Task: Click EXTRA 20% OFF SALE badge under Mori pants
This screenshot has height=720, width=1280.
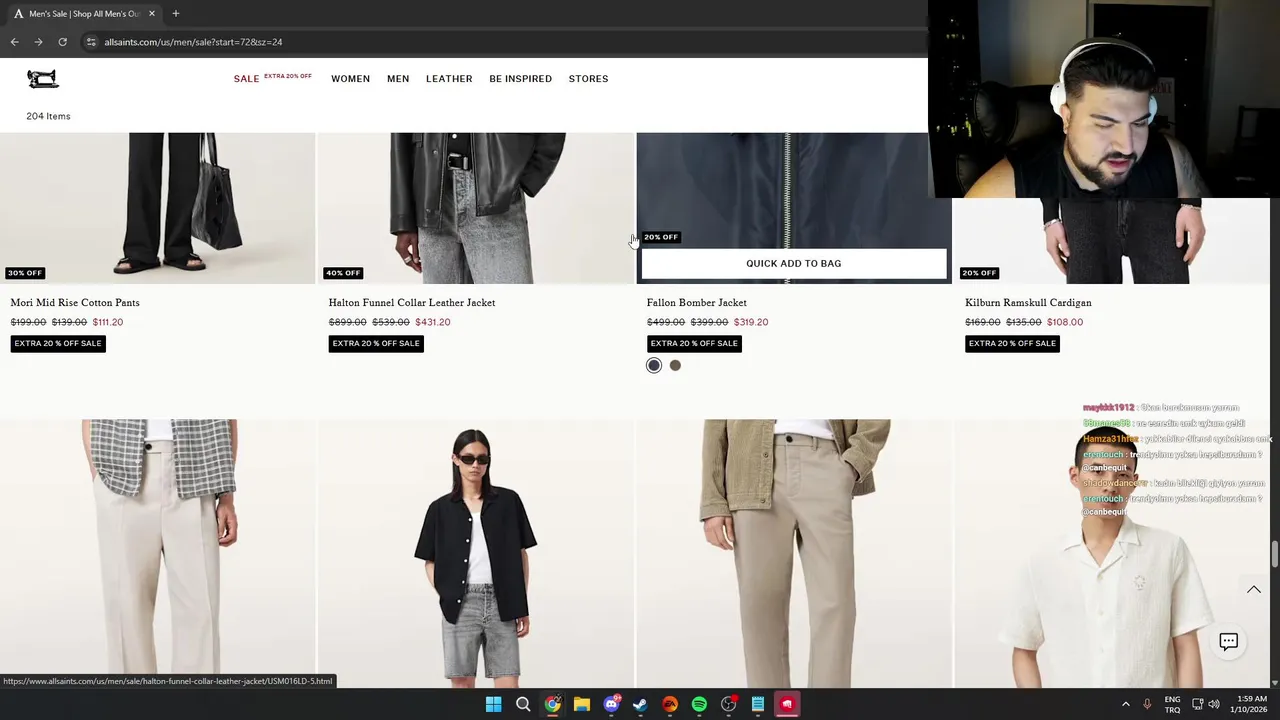Action: pos(58,343)
